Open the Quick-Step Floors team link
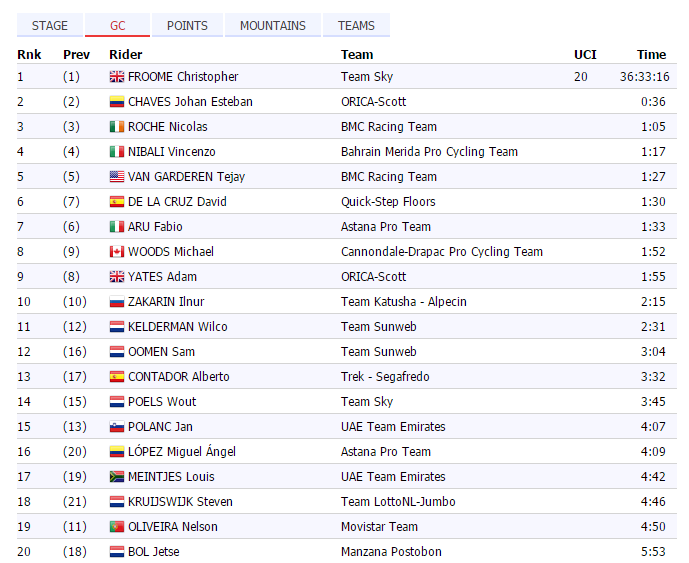The image size is (689, 563). (x=388, y=202)
